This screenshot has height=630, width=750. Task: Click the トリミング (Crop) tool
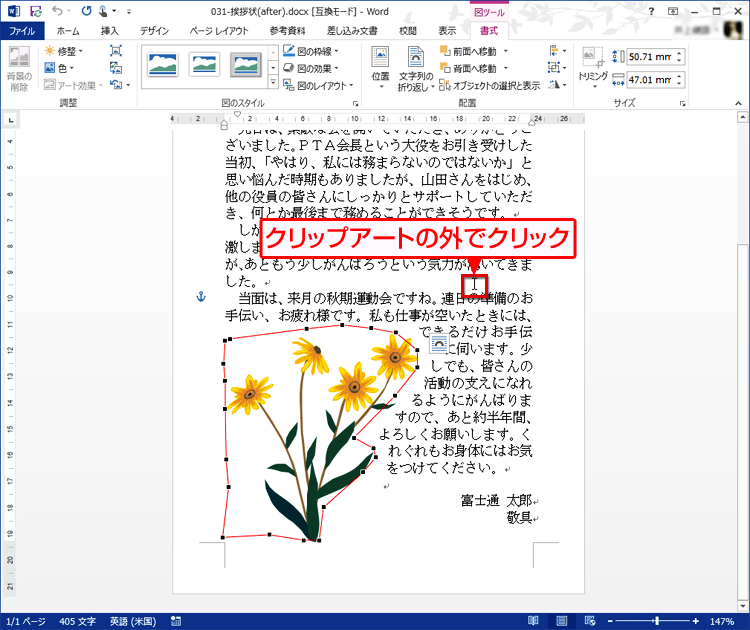pos(593,68)
